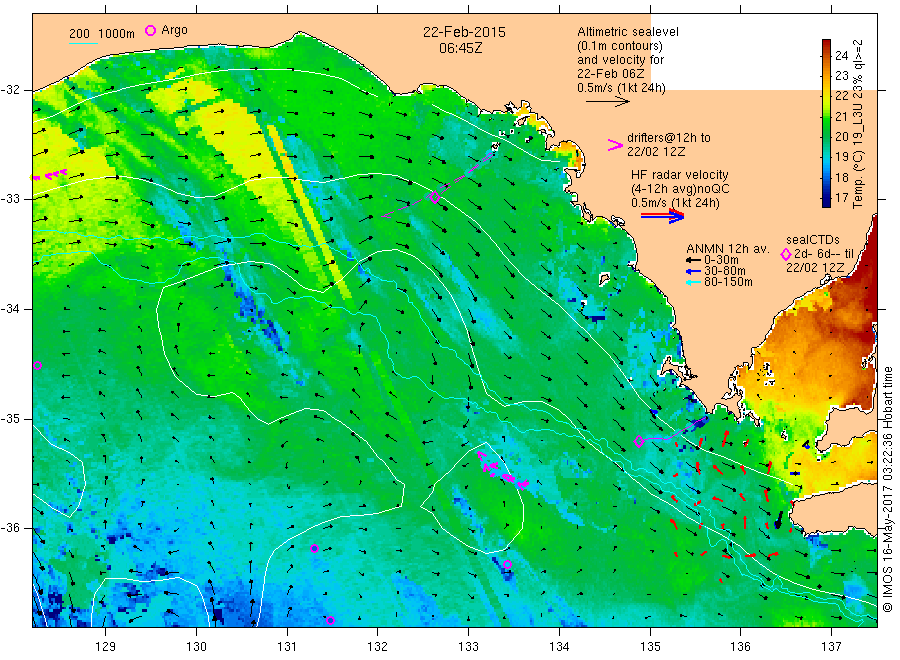Click the Argo float circle near 131.5E bottom edge
This screenshot has height=660, width=900.
tap(330, 620)
